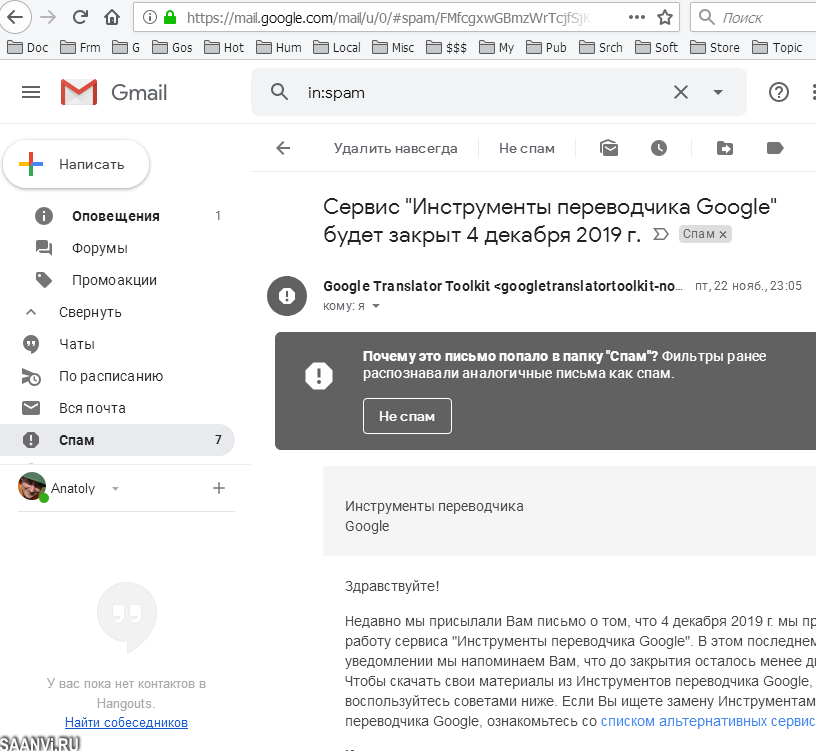
Task: Apply label with tag icon
Action: tap(775, 148)
